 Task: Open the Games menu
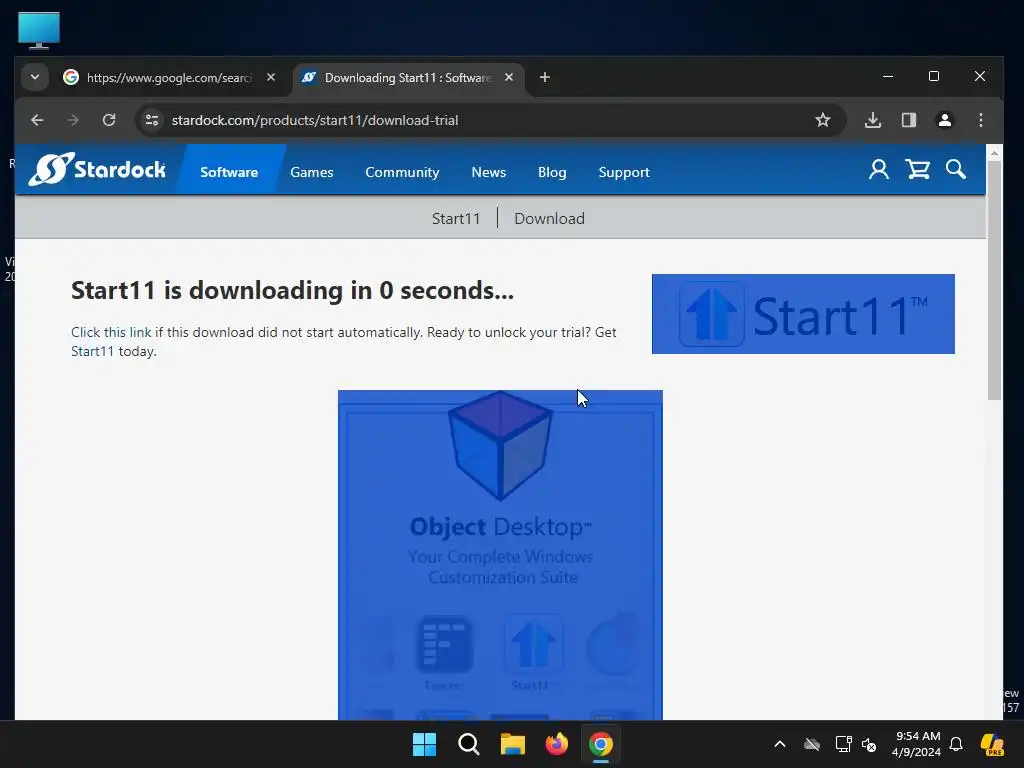312,172
